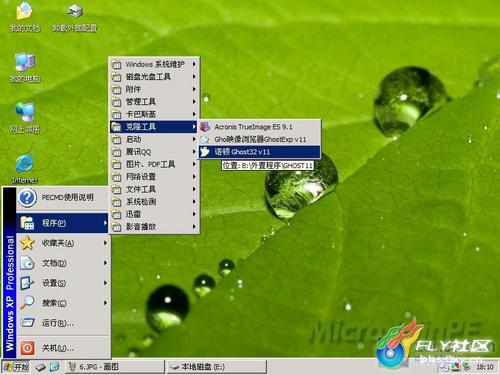Click the settings icon beside 设置
Screen dimensions: 500x375
pos(27,283)
